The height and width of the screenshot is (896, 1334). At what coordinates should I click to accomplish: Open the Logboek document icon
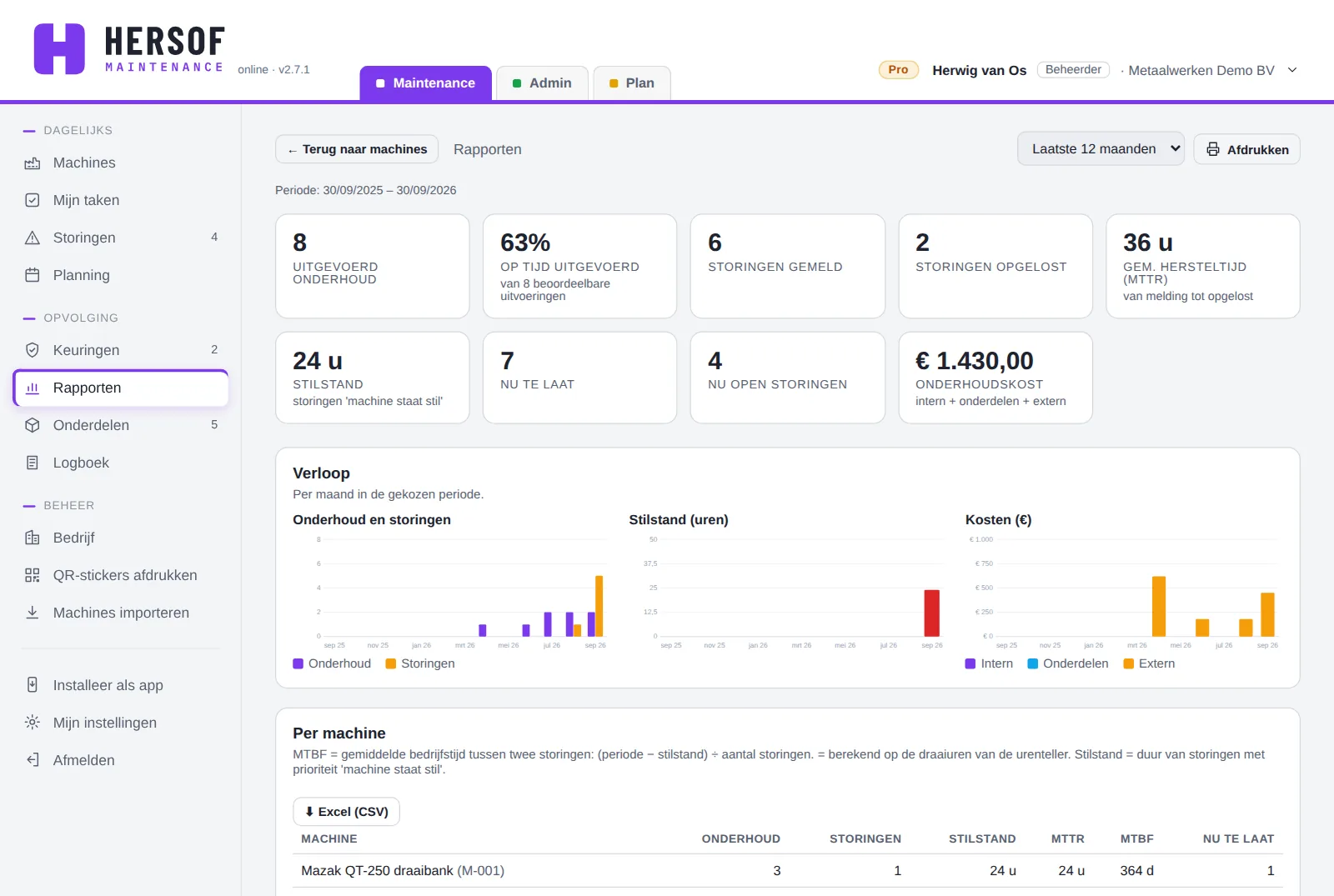coord(33,463)
